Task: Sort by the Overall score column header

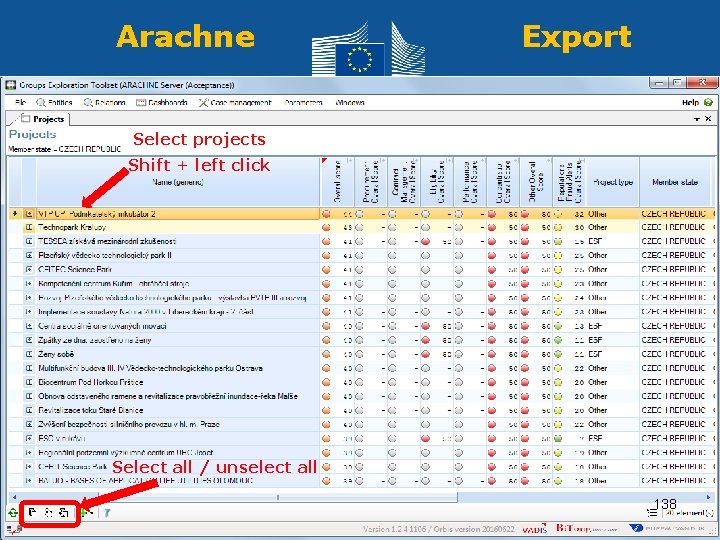Action: click(x=337, y=182)
